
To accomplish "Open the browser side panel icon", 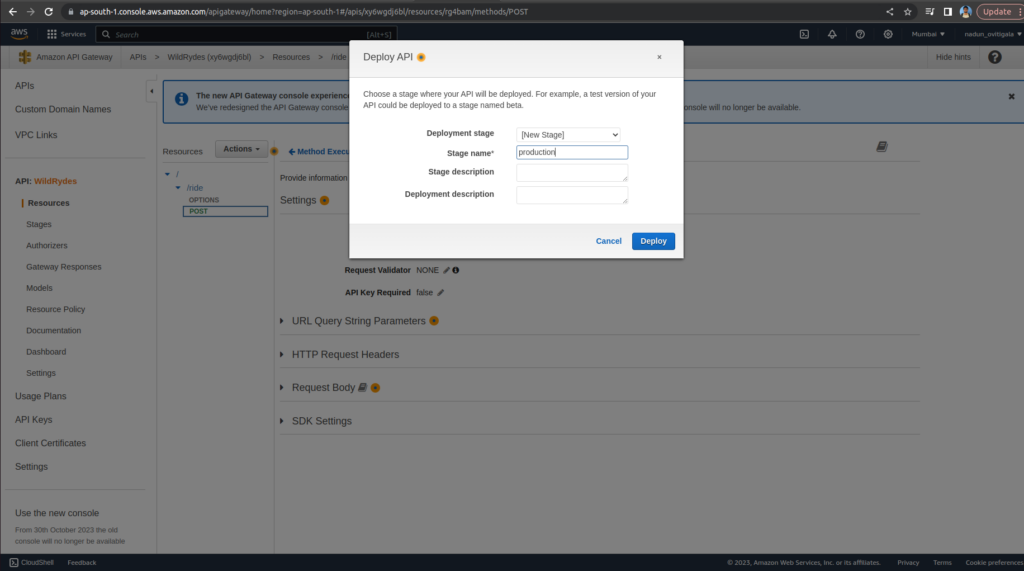I will point(948,12).
